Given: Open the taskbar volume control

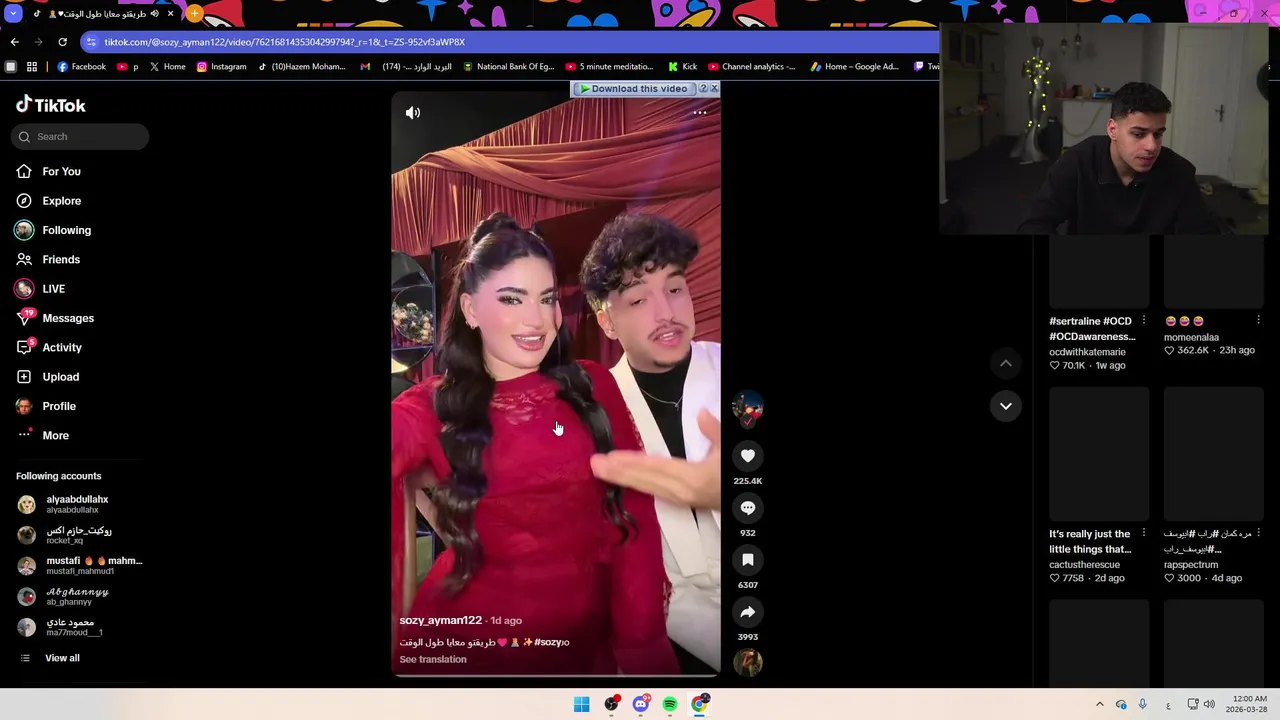Looking at the screenshot, I should click(1209, 704).
